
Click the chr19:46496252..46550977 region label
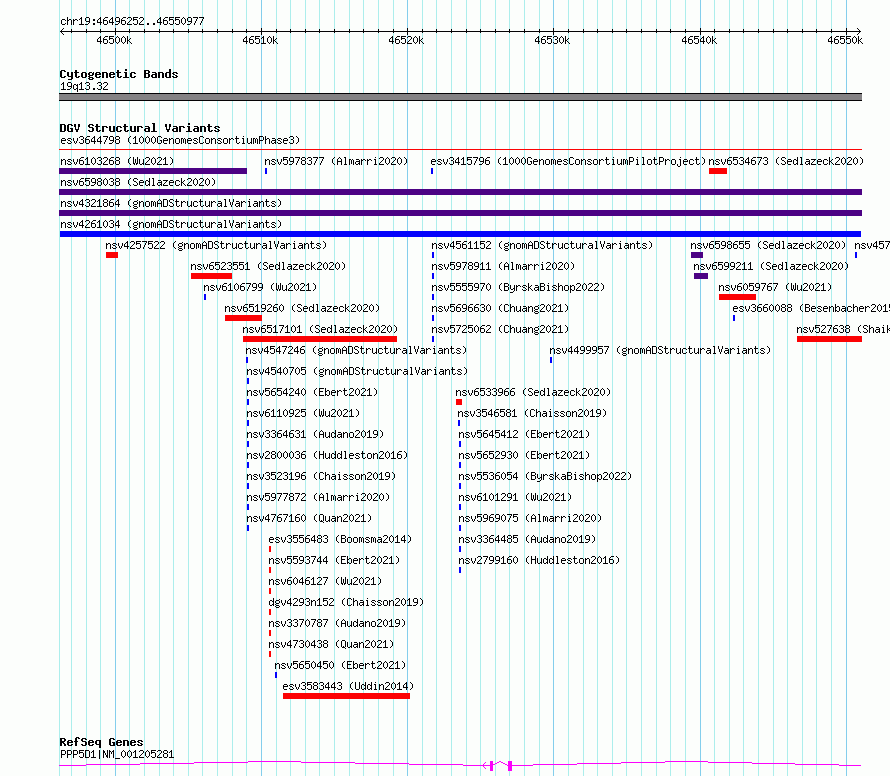click(x=132, y=21)
